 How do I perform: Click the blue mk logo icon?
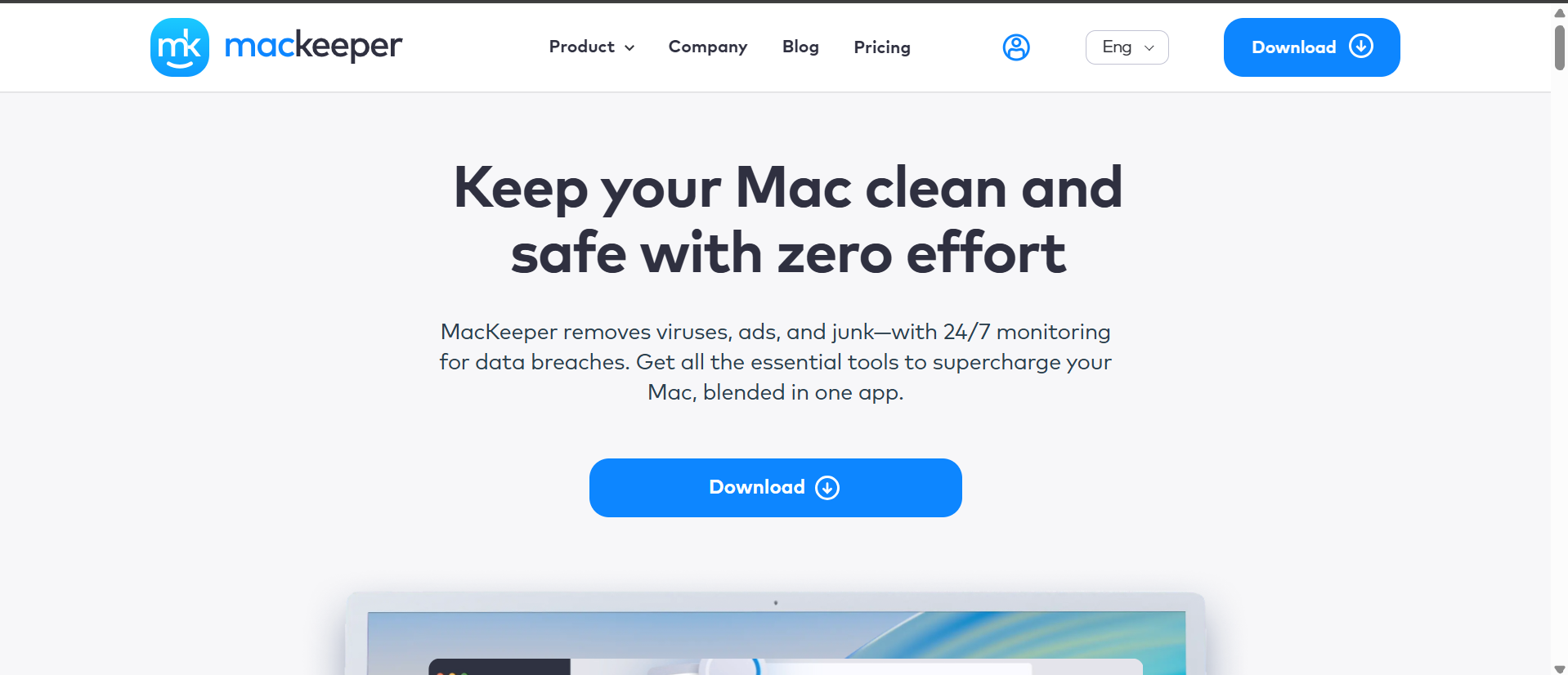(x=180, y=47)
